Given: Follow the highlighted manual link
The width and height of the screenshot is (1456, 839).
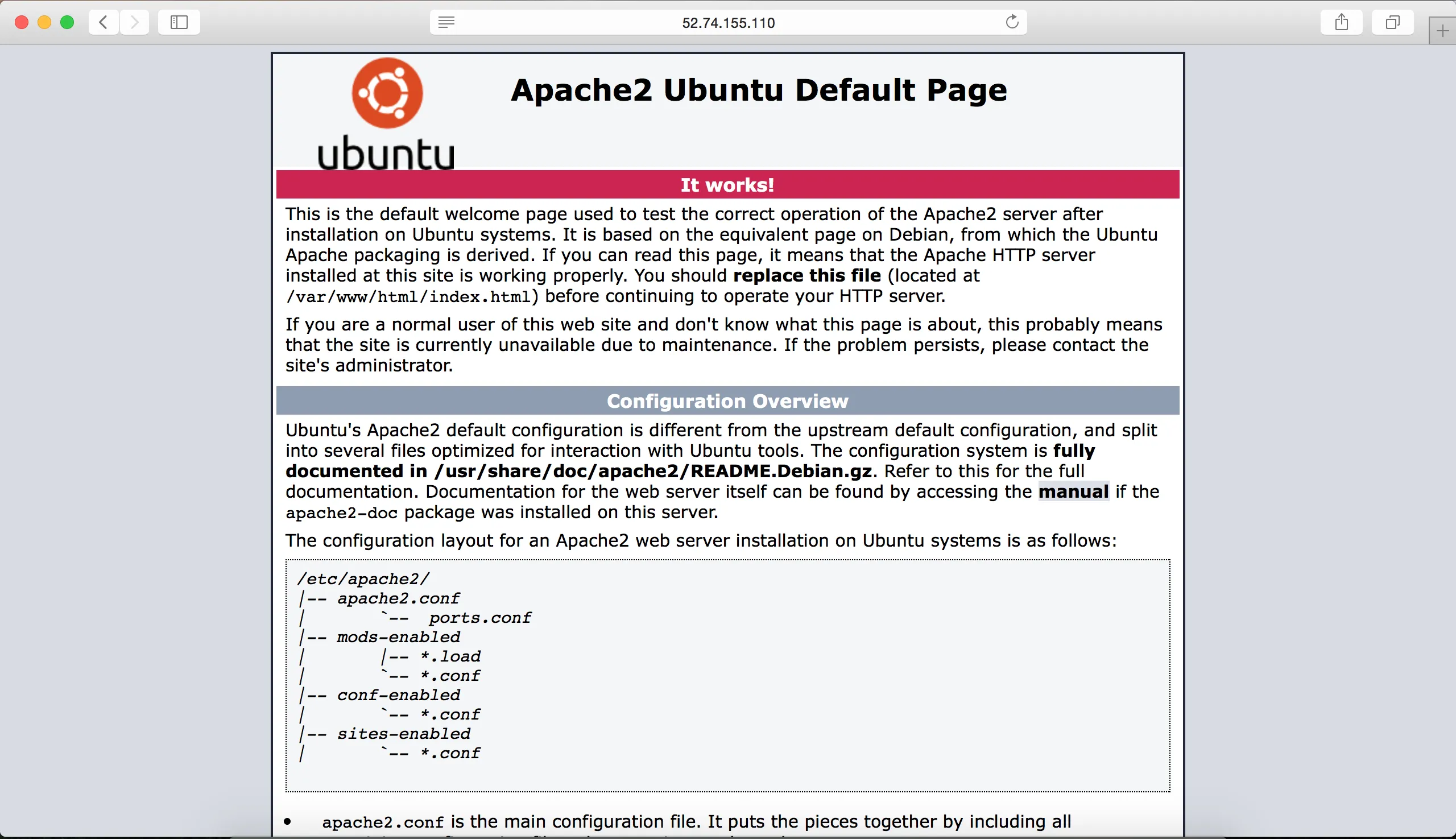Looking at the screenshot, I should pos(1073,491).
